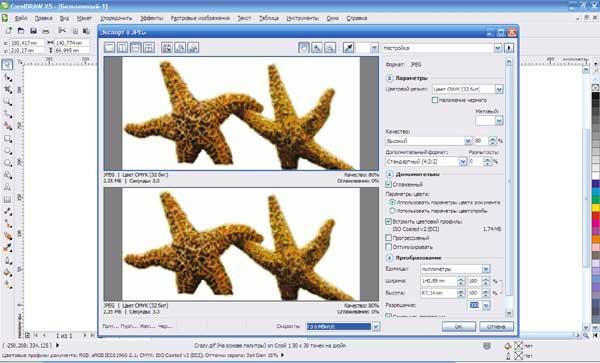Select the Polygon tool in CorelDRAW toolbox

(8, 163)
